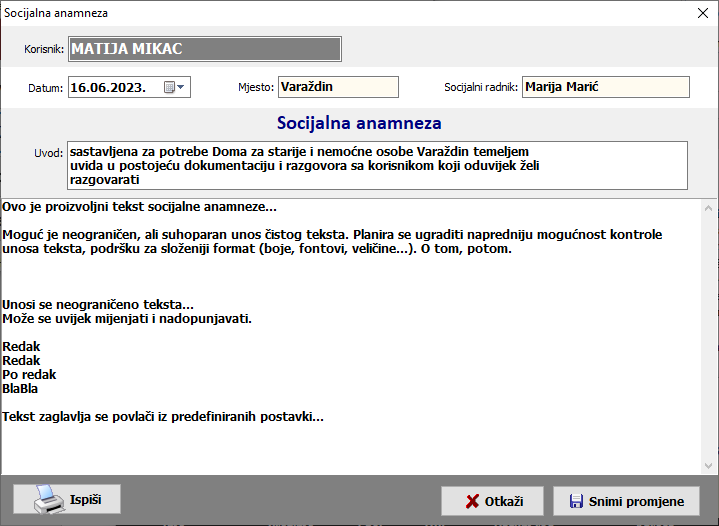Screen dimensions: 719x526
Task: Place cursor in the Uvod text box
Action: click(x=376, y=165)
